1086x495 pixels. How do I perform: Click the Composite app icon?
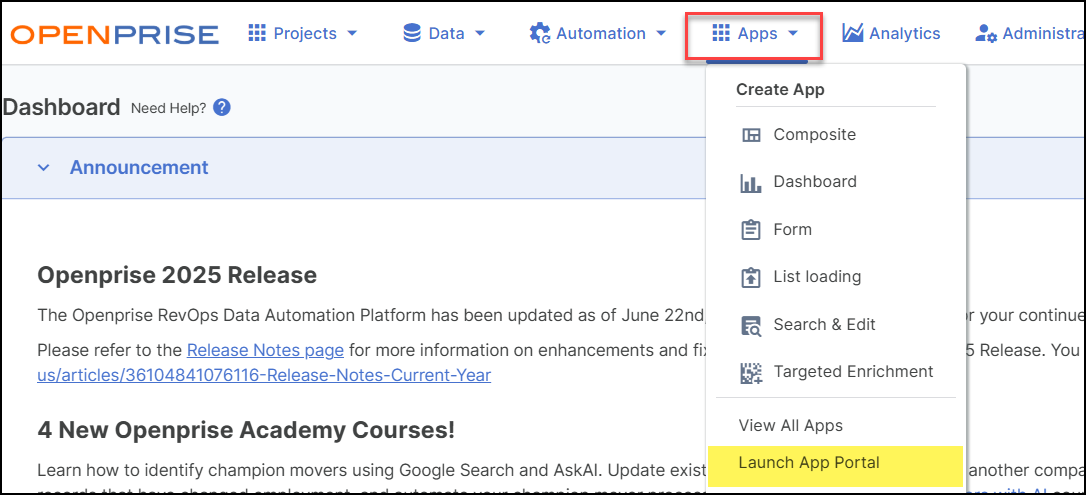click(x=751, y=135)
